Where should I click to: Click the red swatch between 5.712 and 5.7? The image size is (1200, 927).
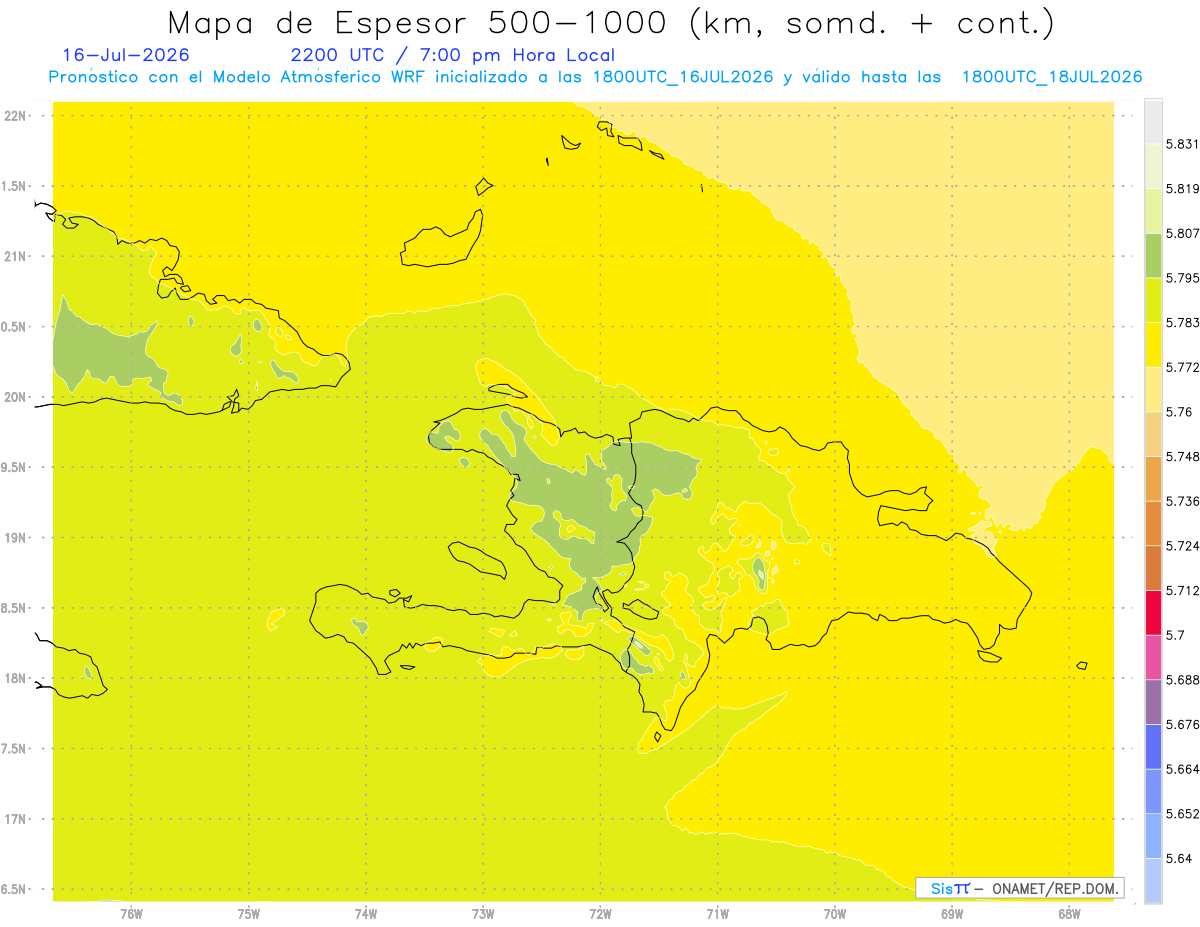pyautogui.click(x=1153, y=612)
